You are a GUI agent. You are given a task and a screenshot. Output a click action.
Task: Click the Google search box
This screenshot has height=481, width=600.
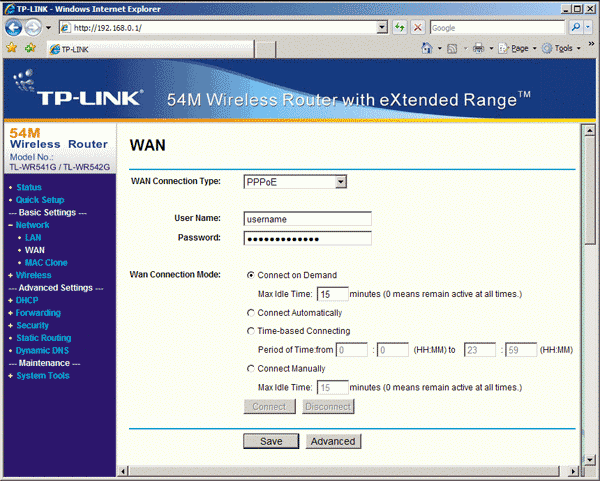click(x=497, y=28)
